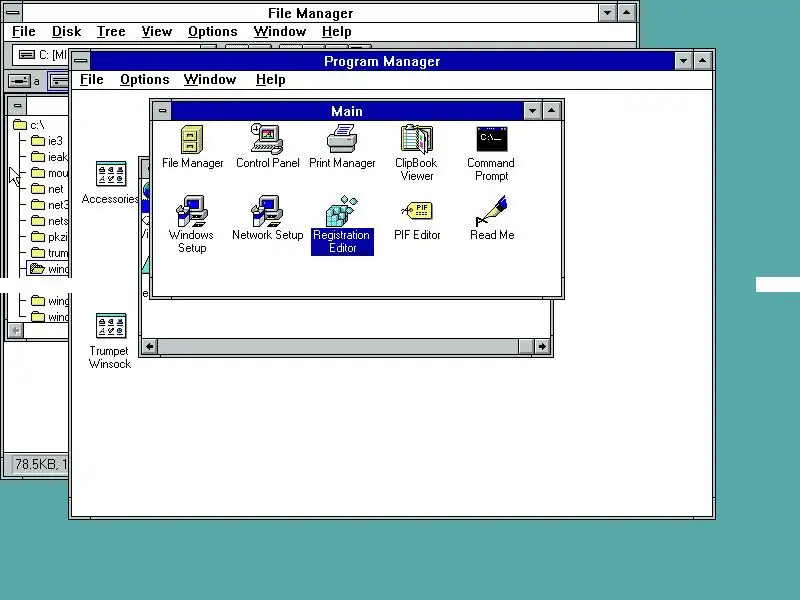800x600 pixels.
Task: Open File Manager's Disk menu
Action: 66,32
